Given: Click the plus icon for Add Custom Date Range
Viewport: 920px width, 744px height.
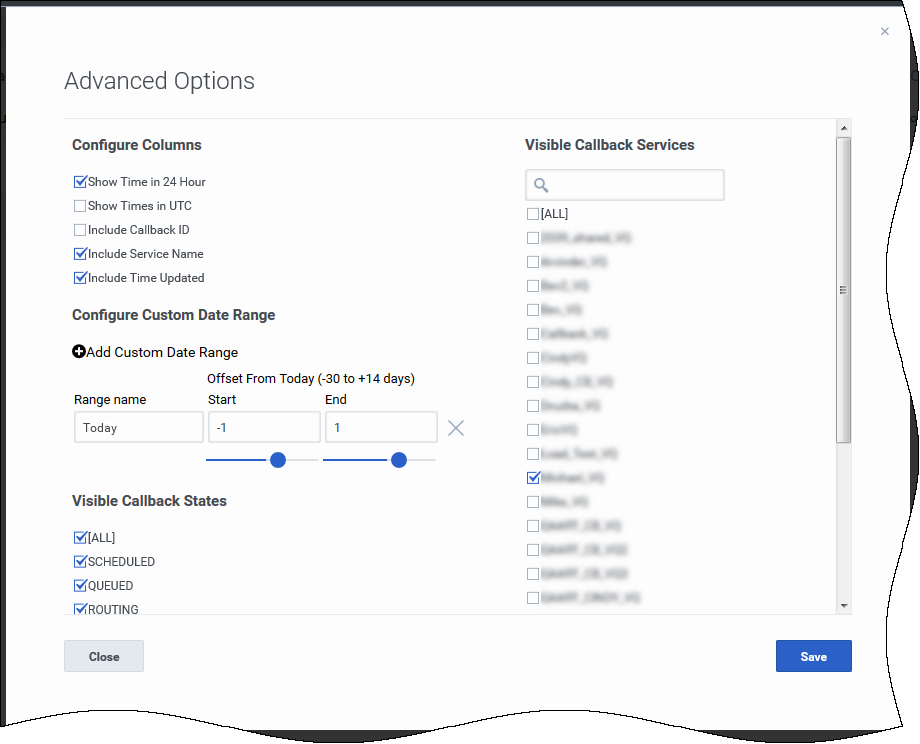Looking at the screenshot, I should click(x=79, y=352).
